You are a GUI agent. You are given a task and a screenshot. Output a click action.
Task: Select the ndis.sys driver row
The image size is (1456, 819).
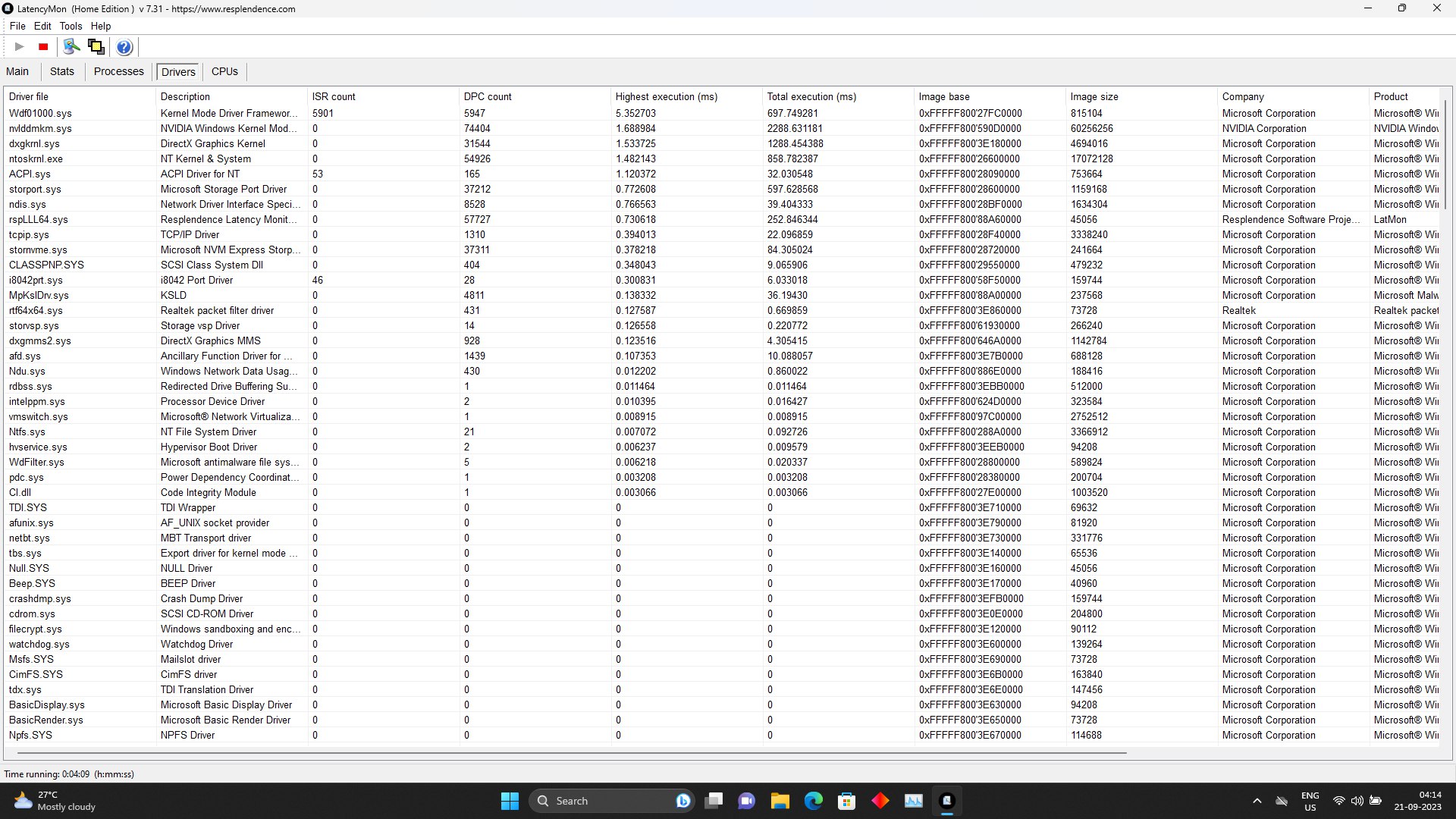coord(722,204)
